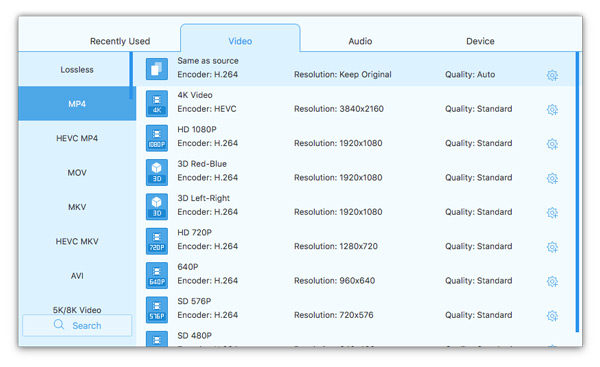The height and width of the screenshot is (367, 600).
Task: Choose the 3D Red-Blue preset title
Action: (x=202, y=164)
